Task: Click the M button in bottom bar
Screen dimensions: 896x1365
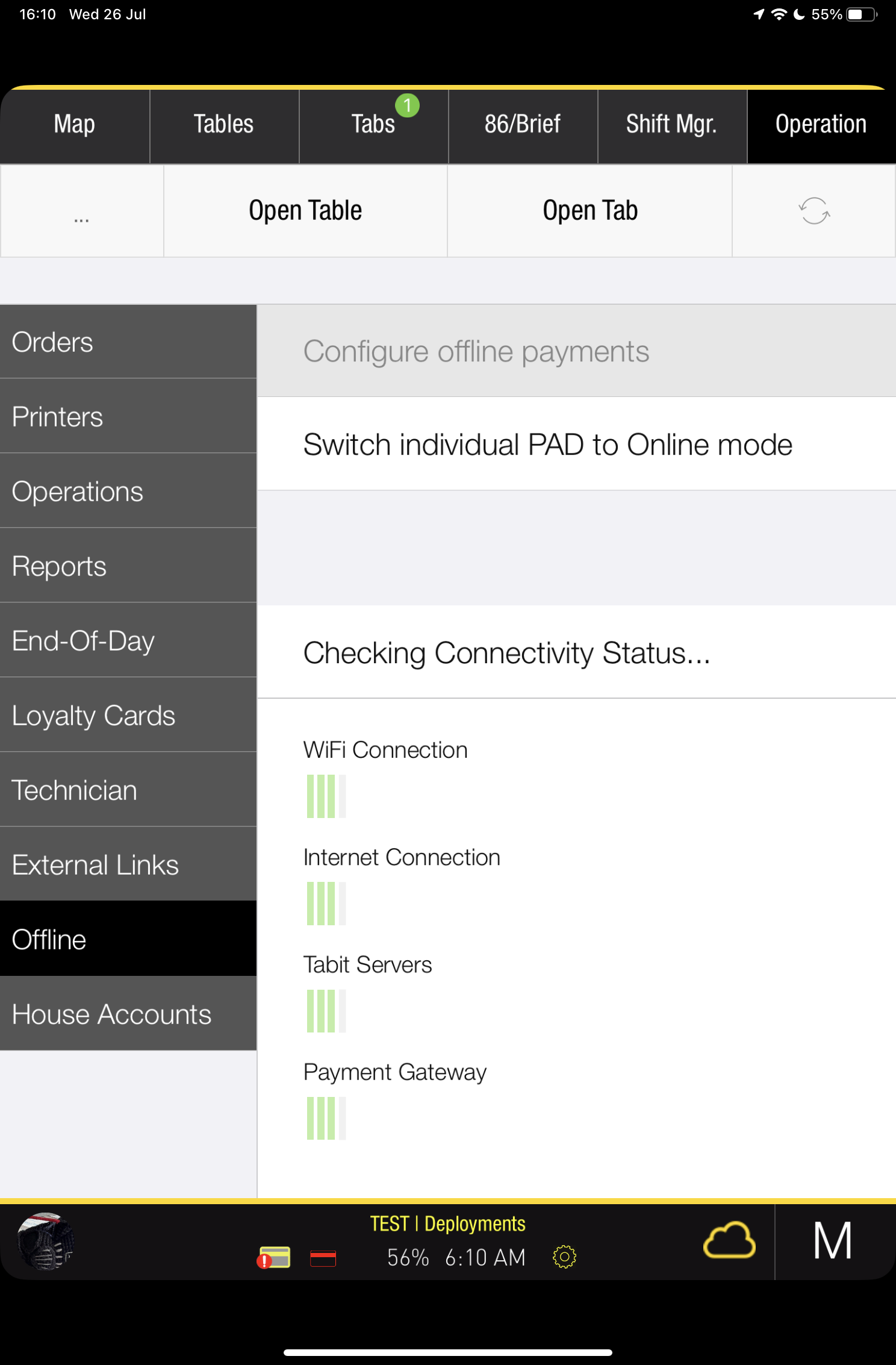Action: pyautogui.click(x=833, y=1241)
